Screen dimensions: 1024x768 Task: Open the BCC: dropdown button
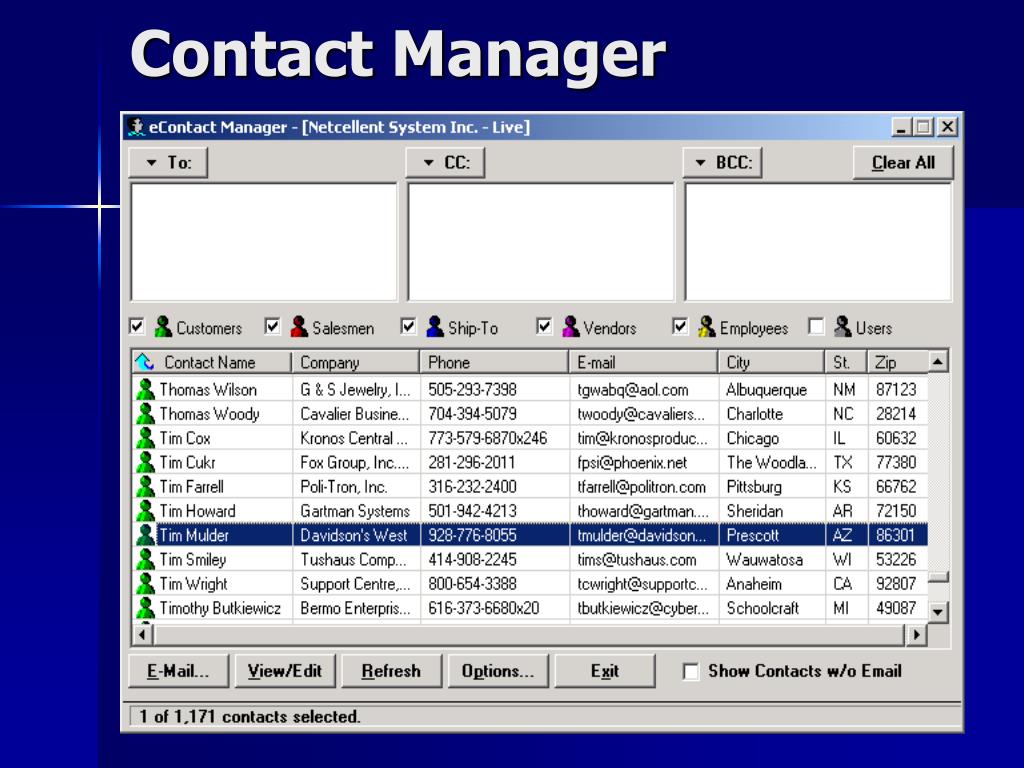click(722, 163)
